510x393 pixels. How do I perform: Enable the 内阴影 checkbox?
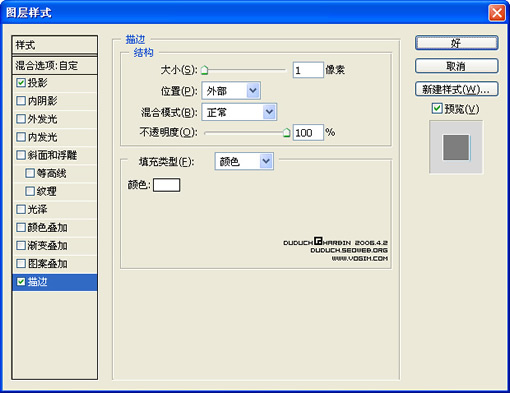tap(21, 101)
